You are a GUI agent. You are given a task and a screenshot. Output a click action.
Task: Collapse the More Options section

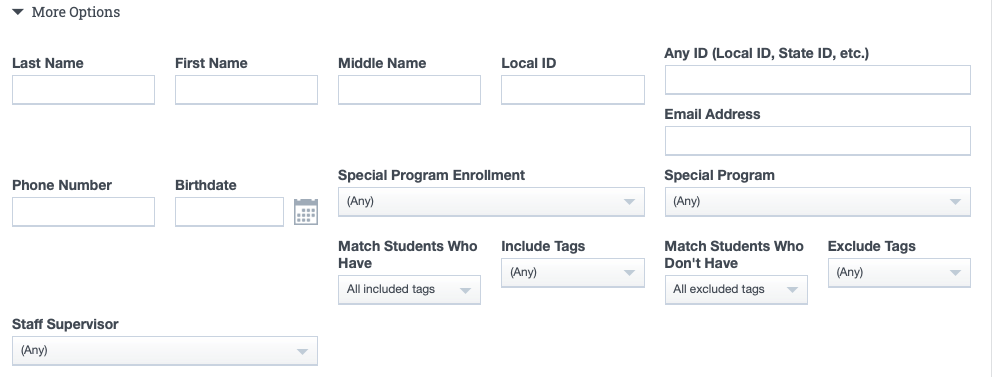click(66, 12)
